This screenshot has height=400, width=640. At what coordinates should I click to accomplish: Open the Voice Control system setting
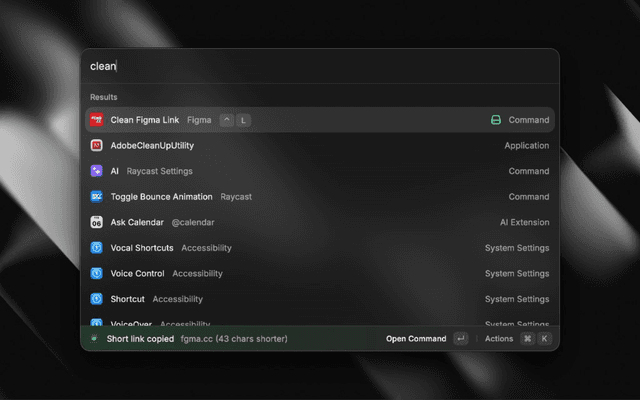[x=300, y=273]
